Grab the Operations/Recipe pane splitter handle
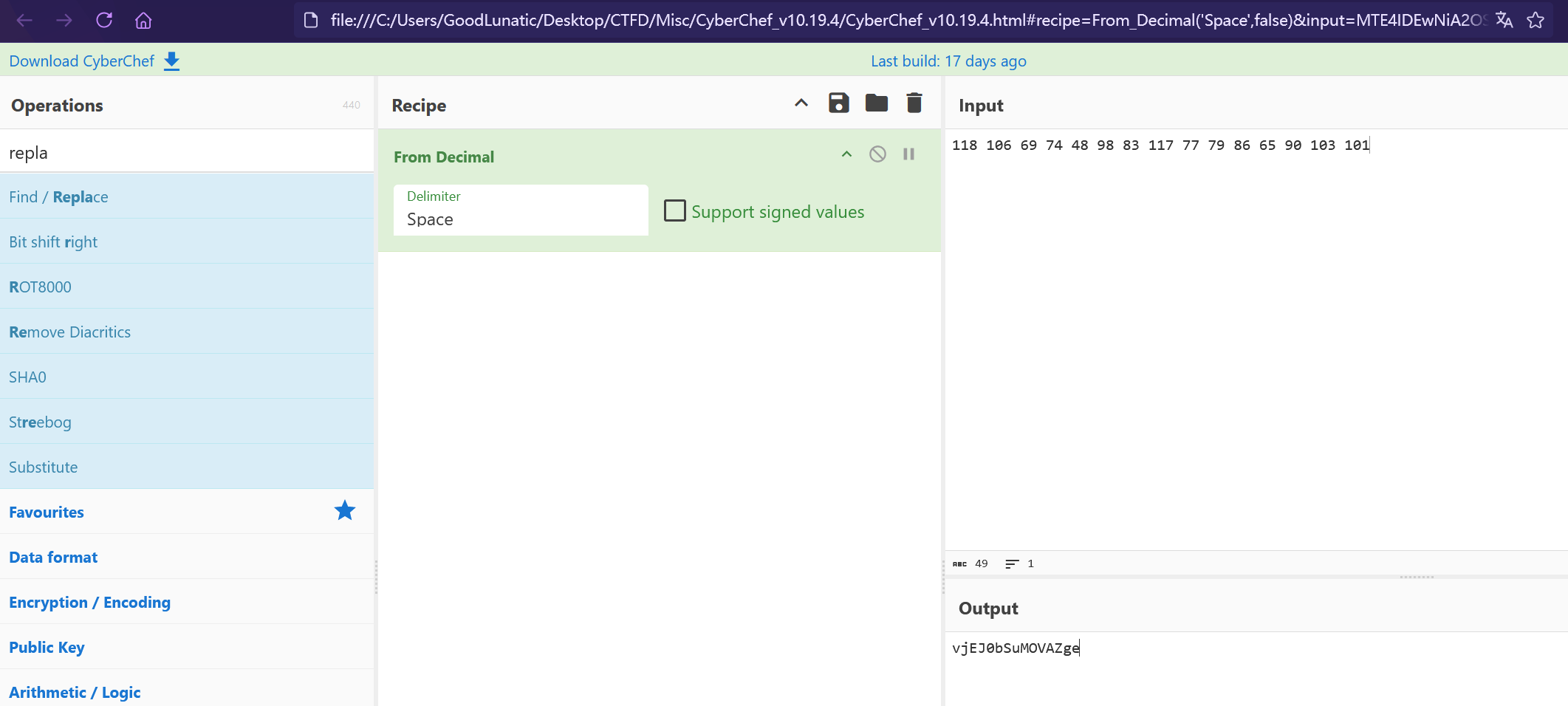Screen dimensions: 1568x706 click(x=376, y=576)
